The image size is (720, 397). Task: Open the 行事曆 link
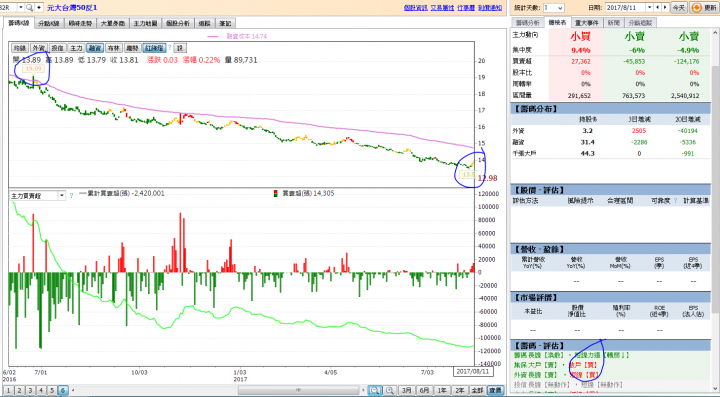coord(466,8)
